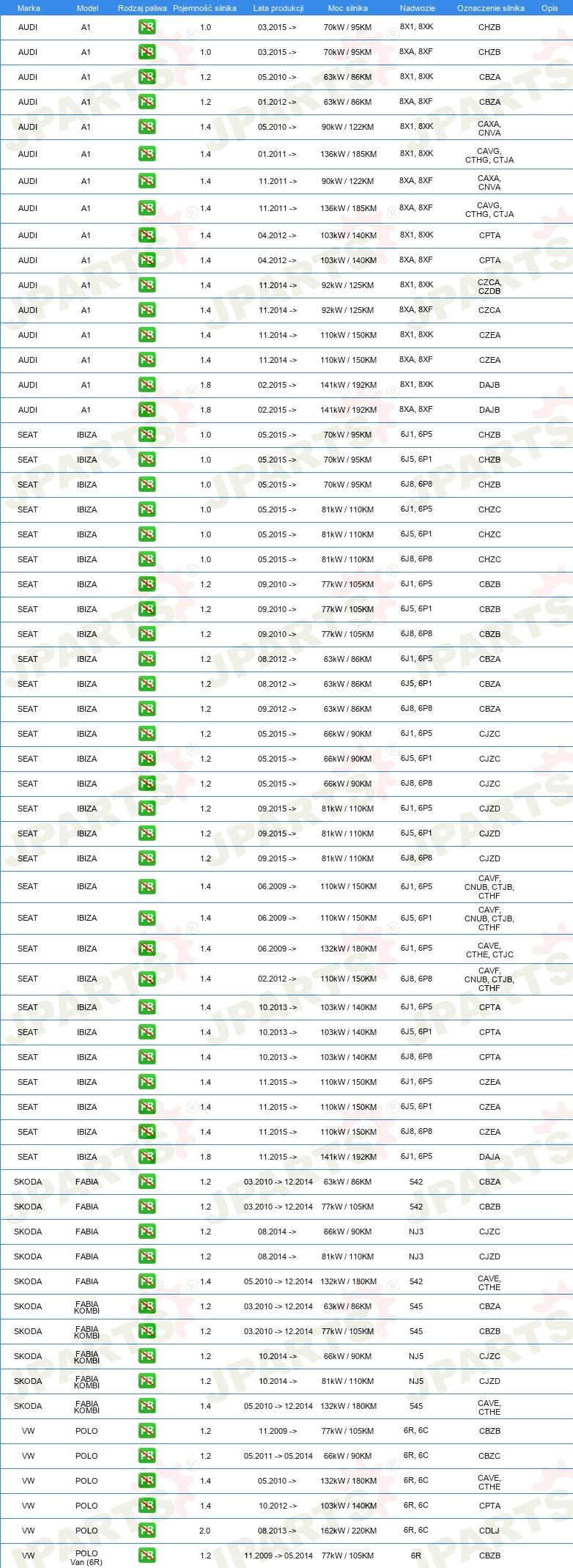Click fuel icon in SKODA FABIA 1.4 542 row
This screenshot has height=1568, width=573.
click(x=147, y=1281)
